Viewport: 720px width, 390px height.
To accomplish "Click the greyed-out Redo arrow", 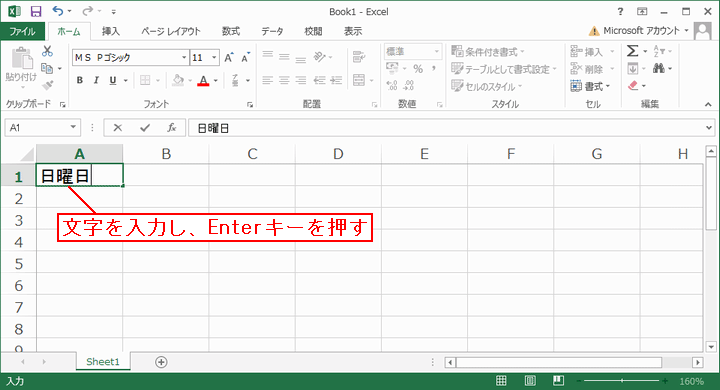I will 87,11.
